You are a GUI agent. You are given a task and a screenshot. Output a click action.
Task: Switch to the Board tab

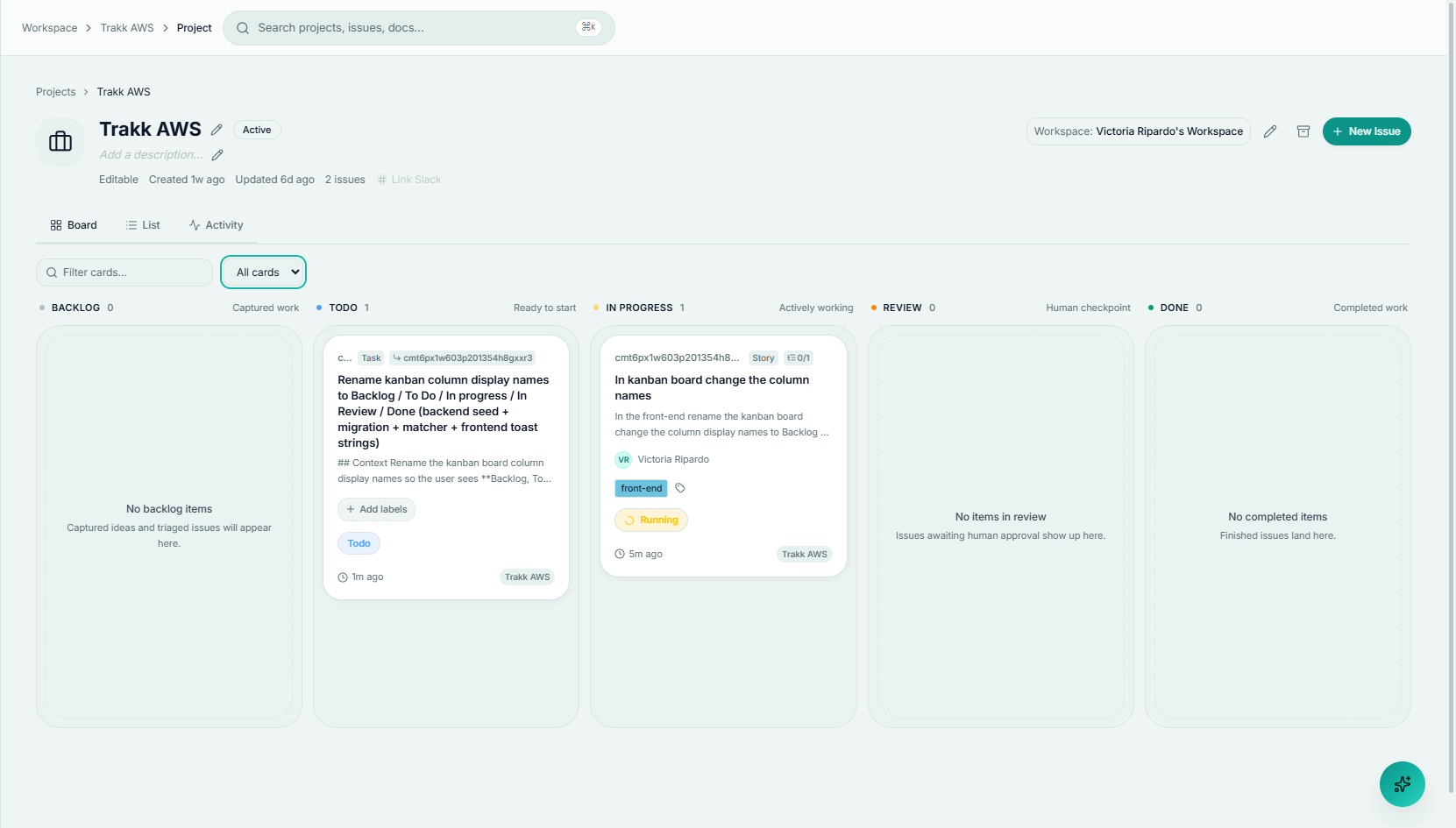pyautogui.click(x=74, y=225)
